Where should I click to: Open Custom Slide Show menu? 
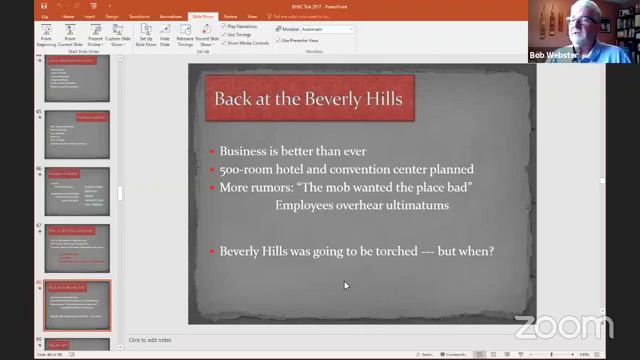coord(118,36)
